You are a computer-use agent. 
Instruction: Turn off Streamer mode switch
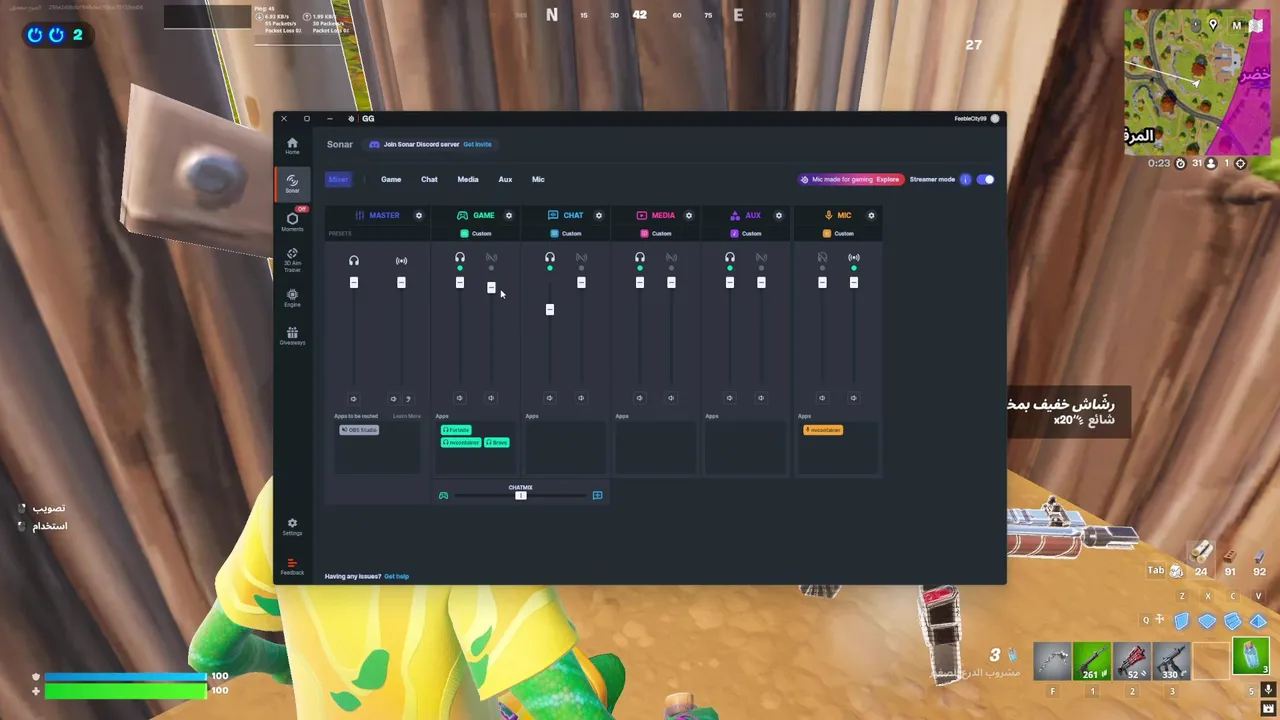[985, 179]
